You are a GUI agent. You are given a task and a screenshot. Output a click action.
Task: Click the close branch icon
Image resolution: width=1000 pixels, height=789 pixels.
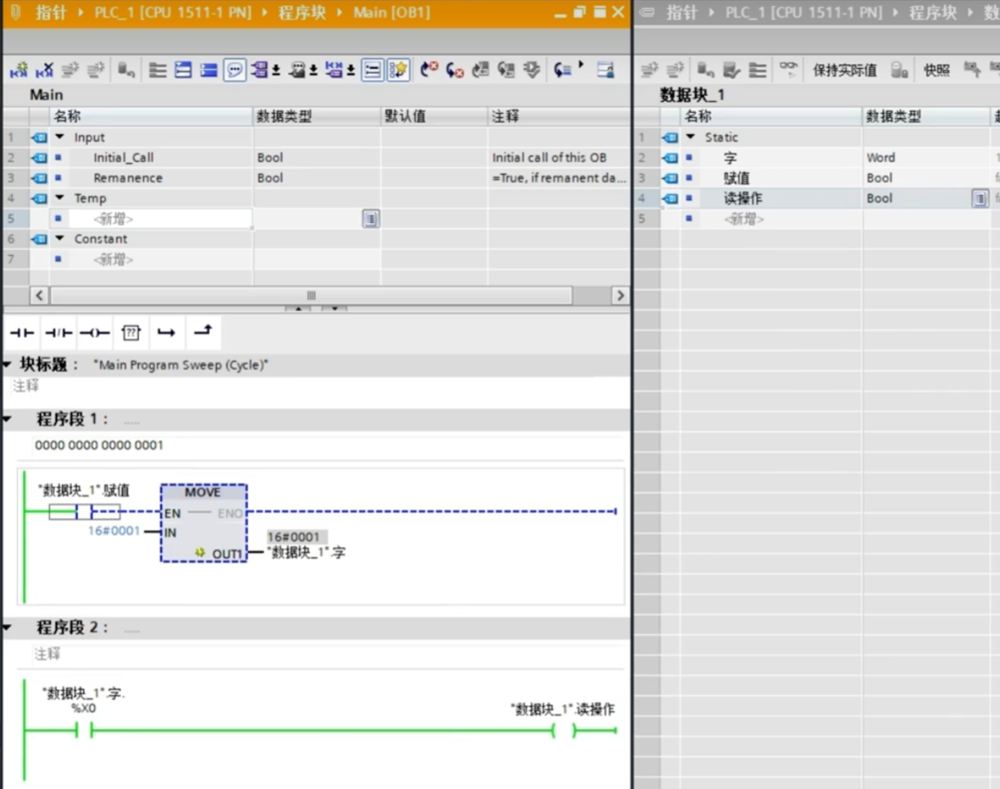pyautogui.click(x=202, y=333)
